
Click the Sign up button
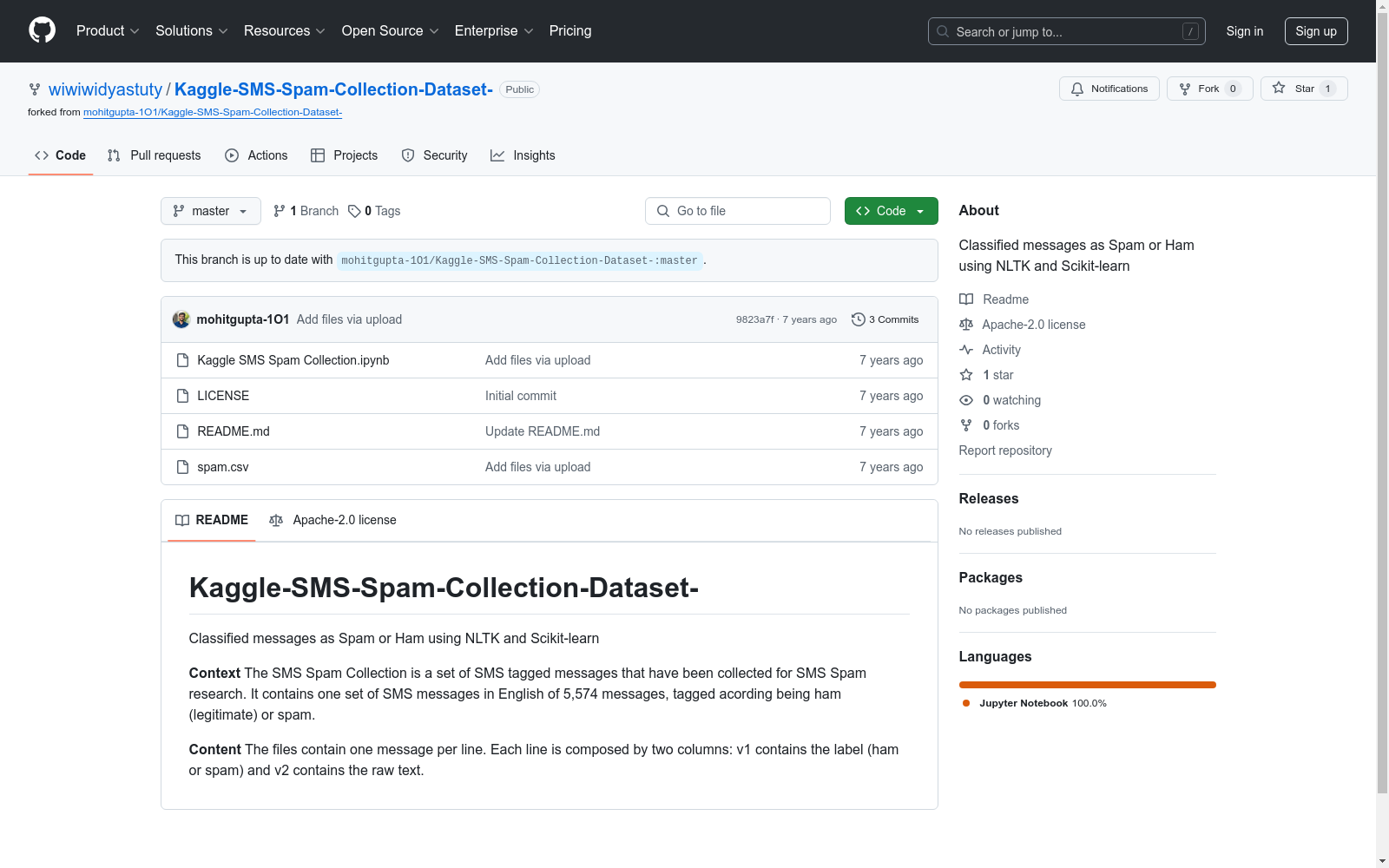coord(1316,31)
